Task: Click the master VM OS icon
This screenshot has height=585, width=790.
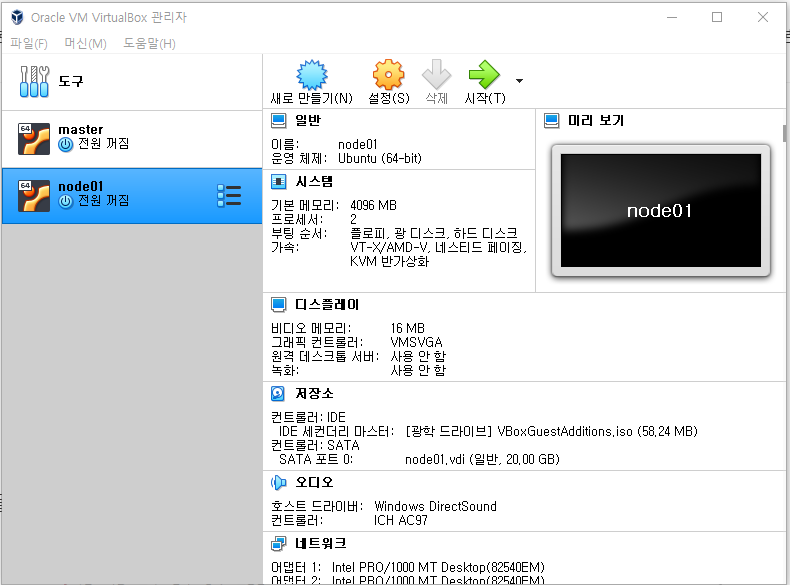Action: click(34, 139)
